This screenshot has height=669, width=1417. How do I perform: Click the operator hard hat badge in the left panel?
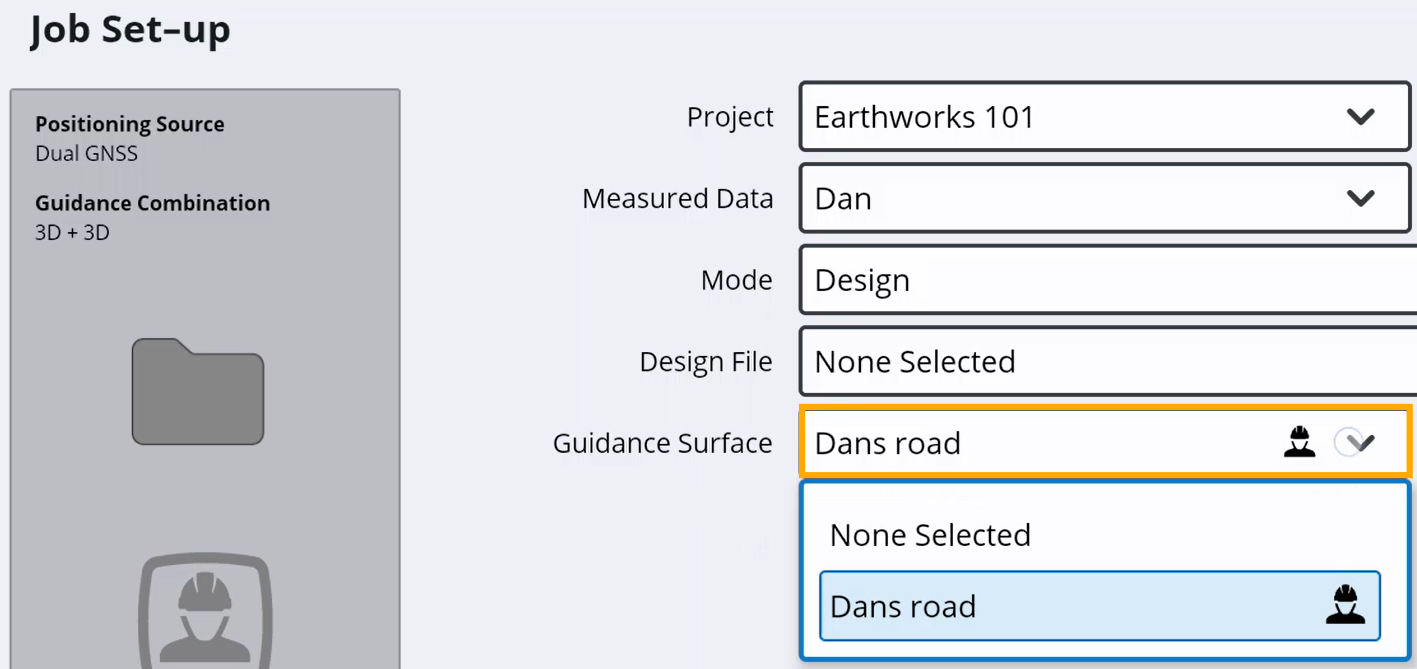pyautogui.click(x=205, y=610)
